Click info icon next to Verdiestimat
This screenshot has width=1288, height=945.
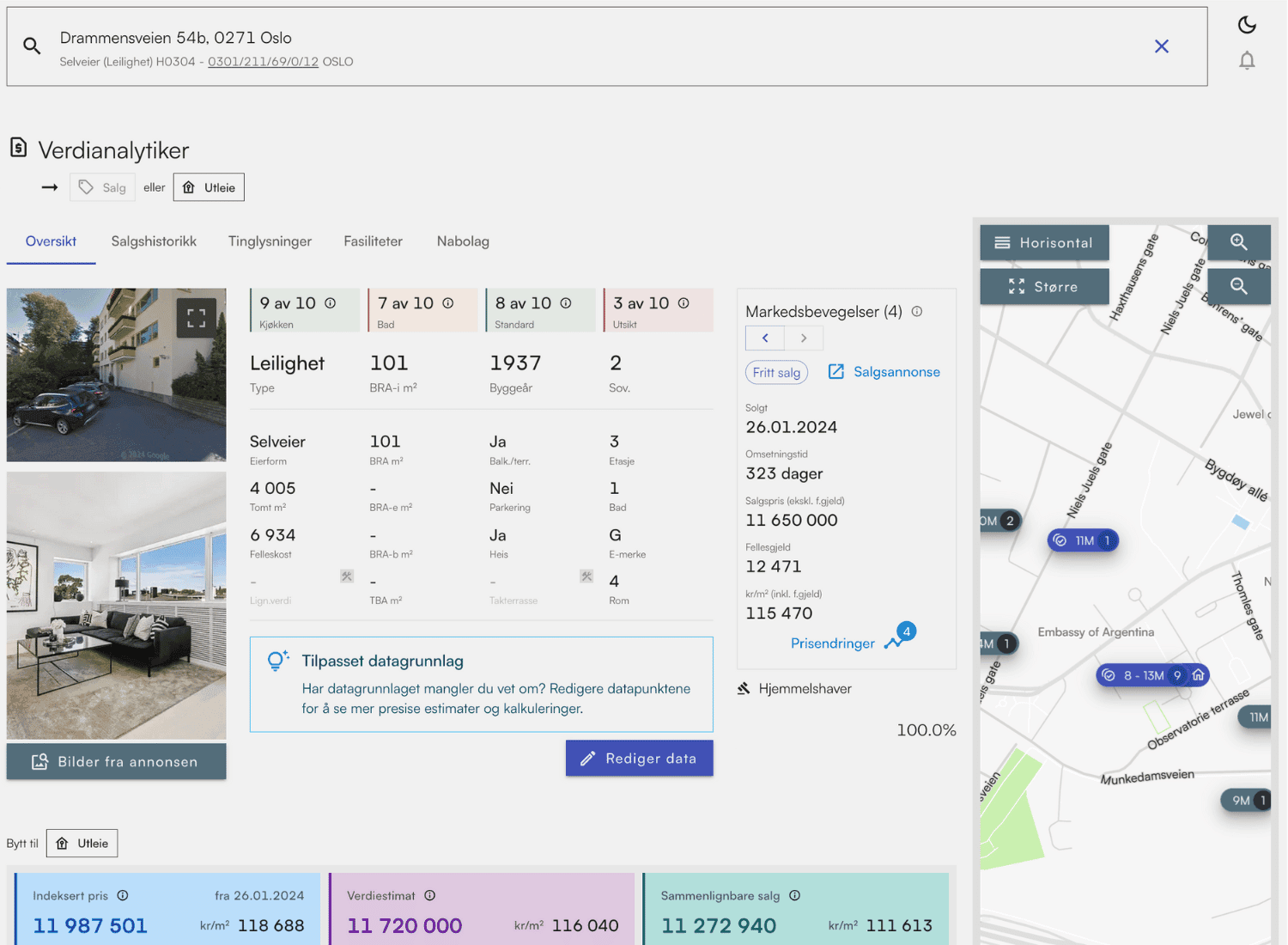pyautogui.click(x=430, y=896)
